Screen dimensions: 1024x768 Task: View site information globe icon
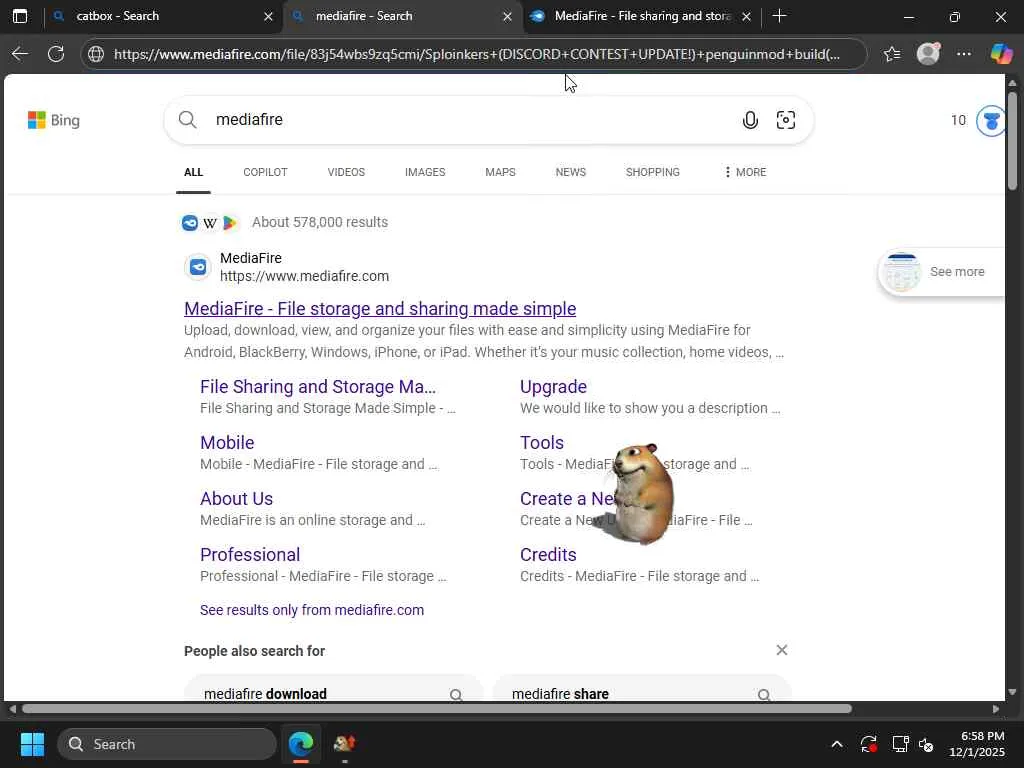point(96,54)
